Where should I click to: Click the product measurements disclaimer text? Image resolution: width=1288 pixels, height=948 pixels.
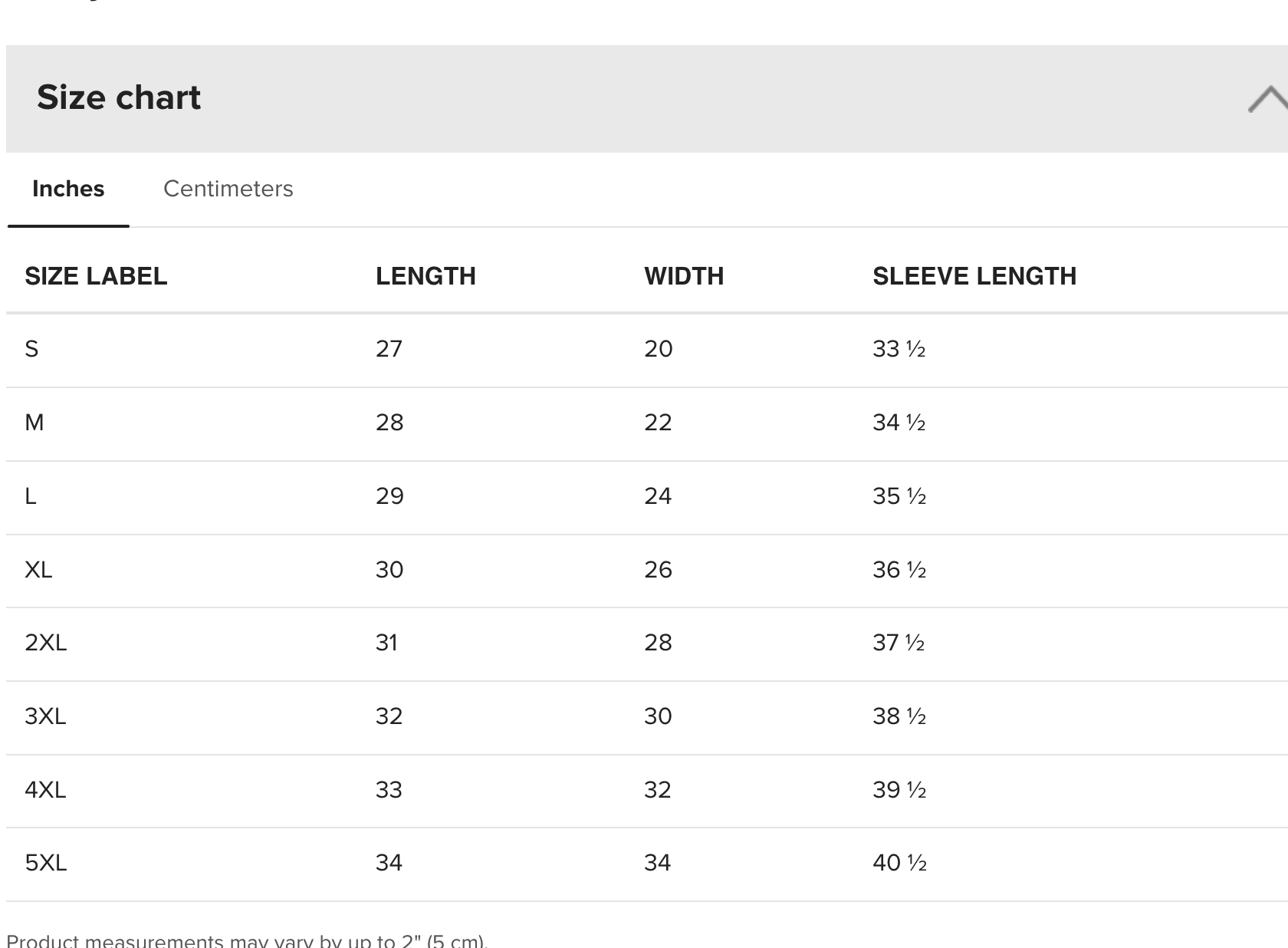click(x=247, y=940)
